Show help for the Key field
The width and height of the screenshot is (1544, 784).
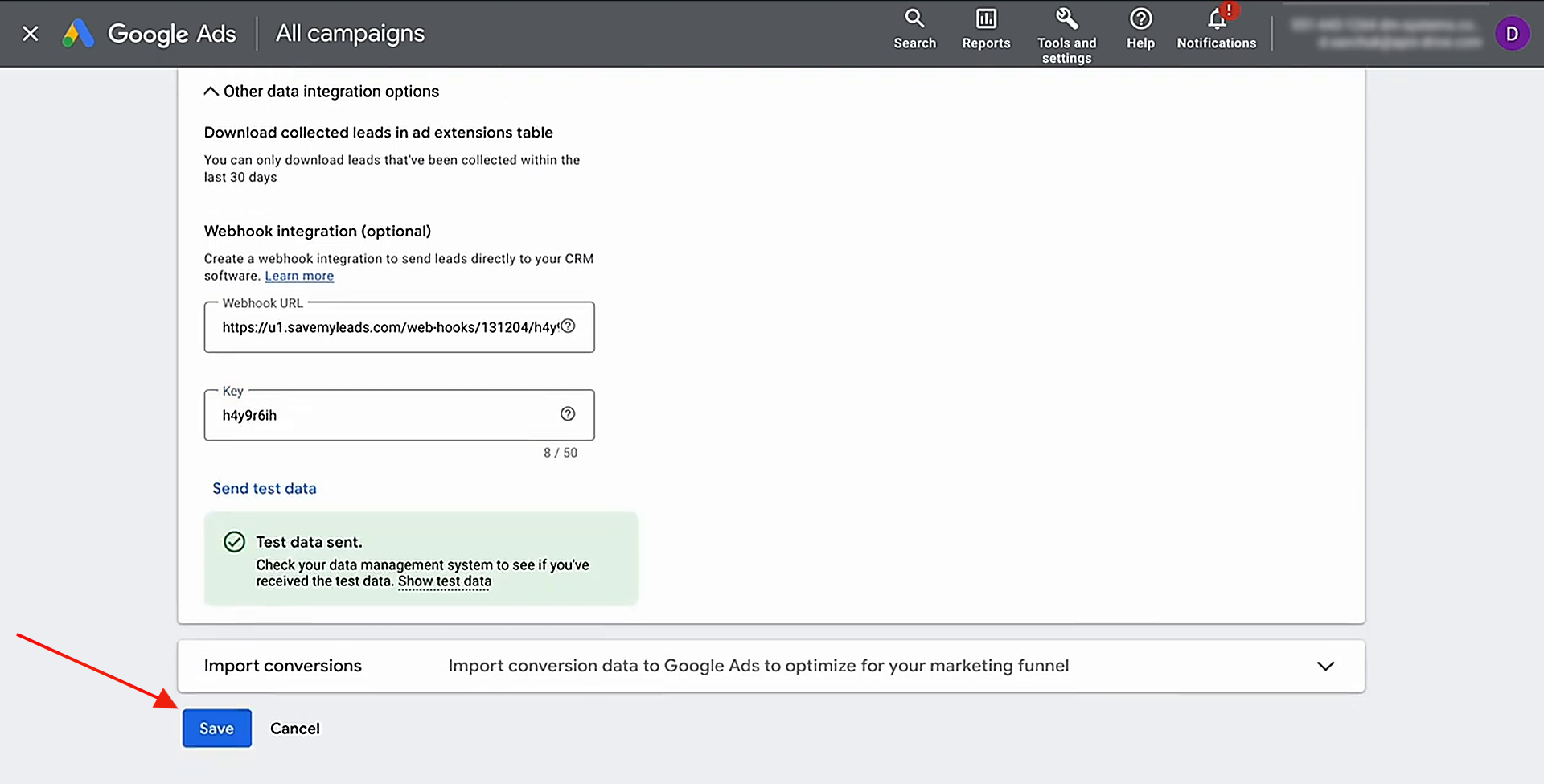point(568,413)
